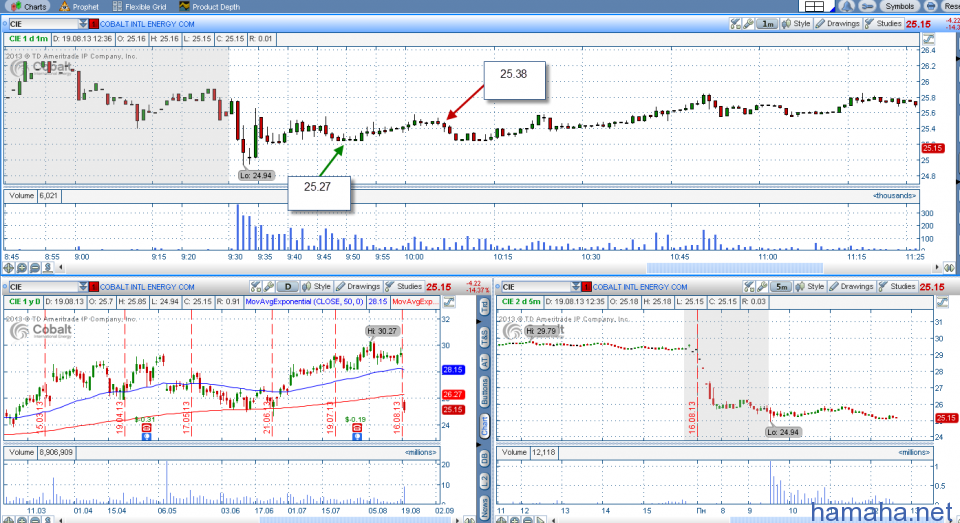
Task: Click the Symbols button at top right
Action: pos(899,6)
